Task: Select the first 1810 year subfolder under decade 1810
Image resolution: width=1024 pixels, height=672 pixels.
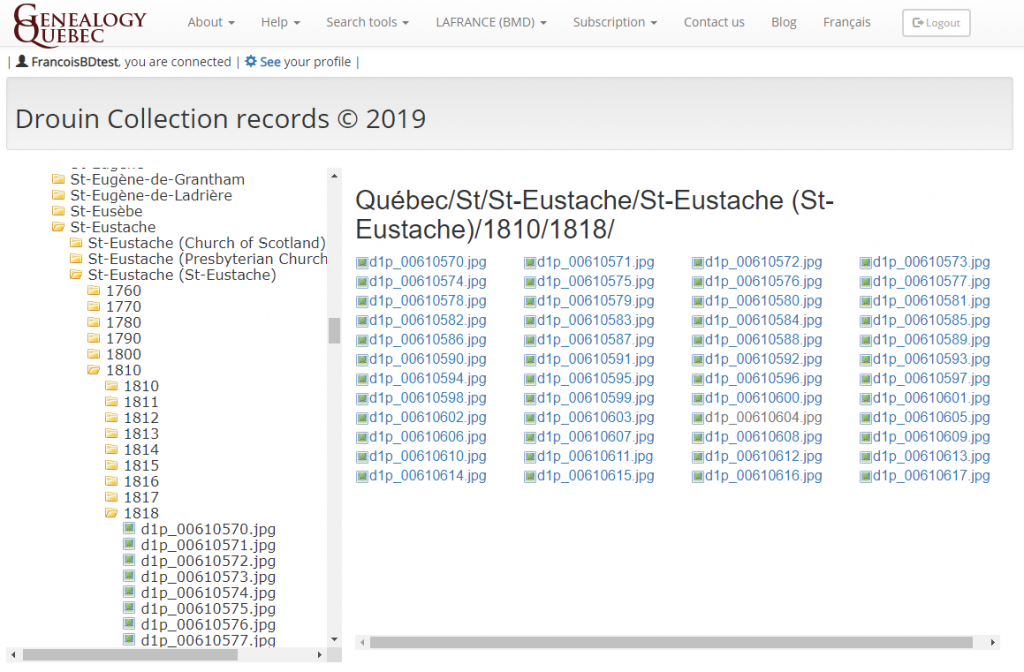Action: tap(141, 386)
